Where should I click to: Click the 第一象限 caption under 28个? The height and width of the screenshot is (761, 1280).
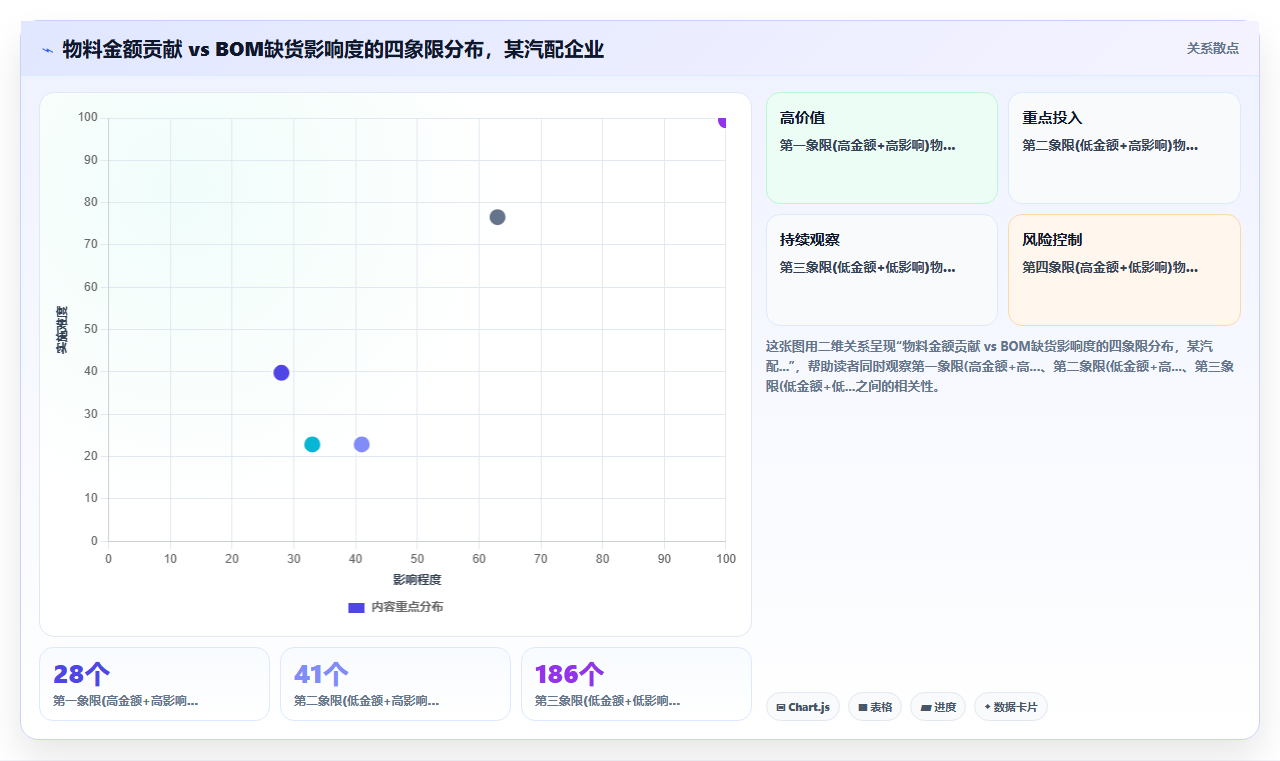[126, 701]
